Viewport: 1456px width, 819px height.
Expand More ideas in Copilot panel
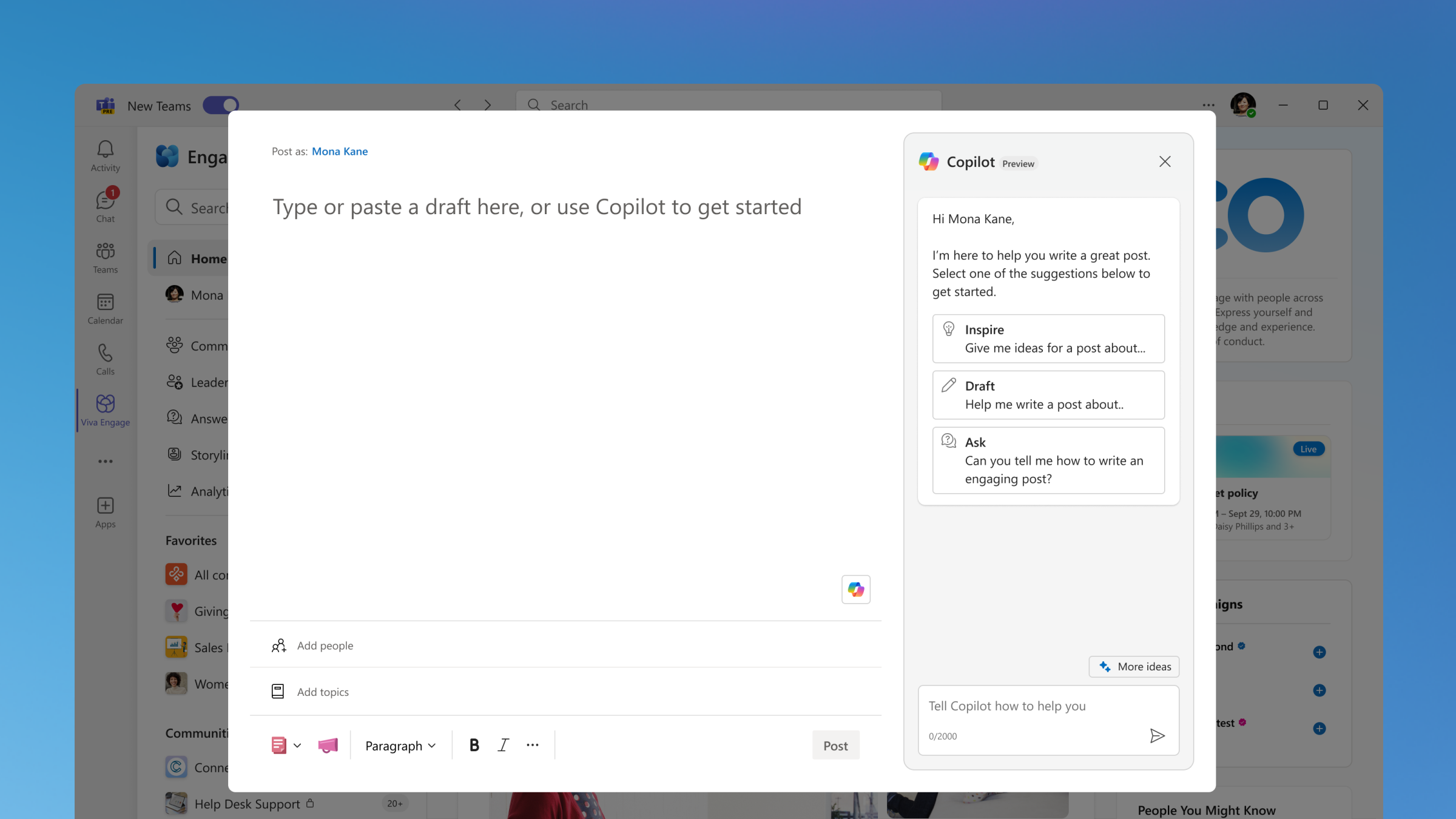(x=1135, y=666)
